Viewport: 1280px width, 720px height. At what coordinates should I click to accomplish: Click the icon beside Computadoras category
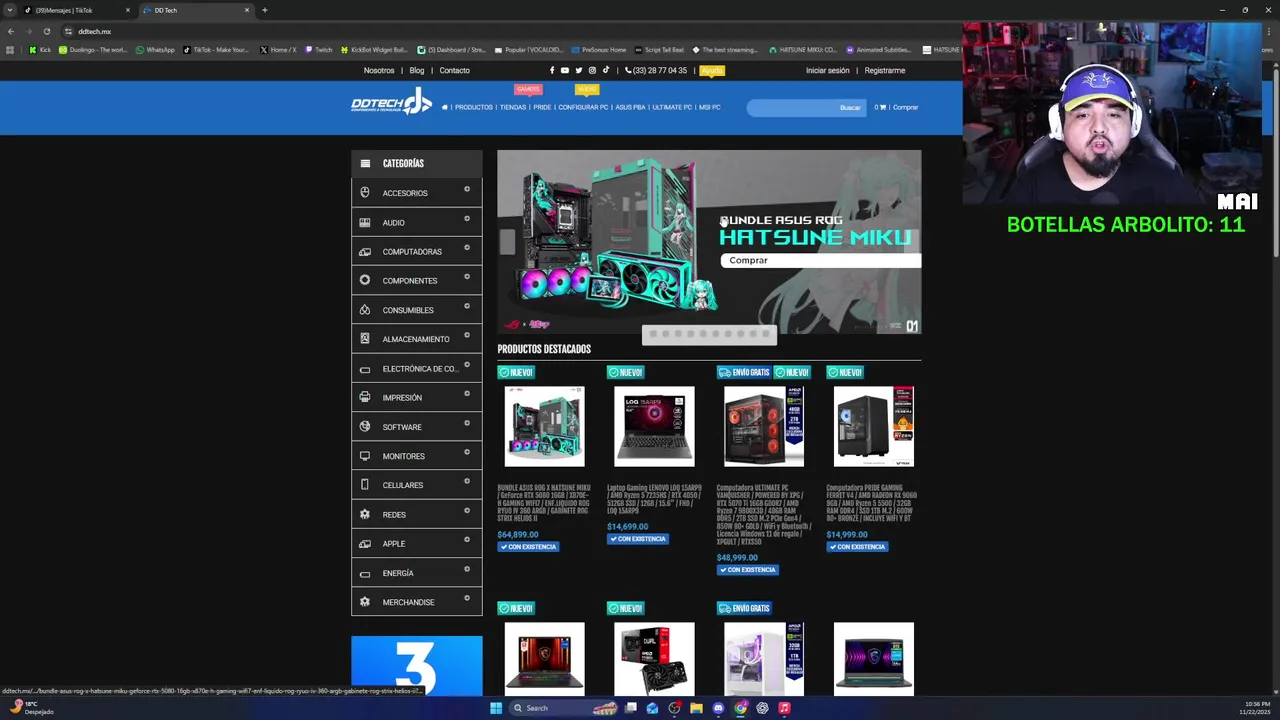point(364,252)
